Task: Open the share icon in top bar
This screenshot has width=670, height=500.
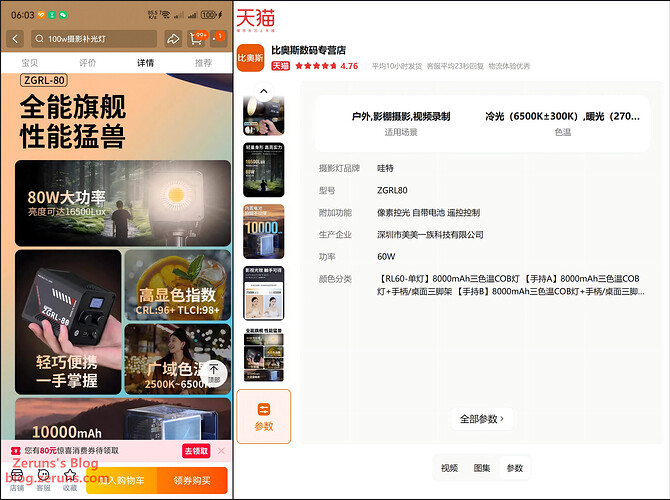Action: coord(173,39)
